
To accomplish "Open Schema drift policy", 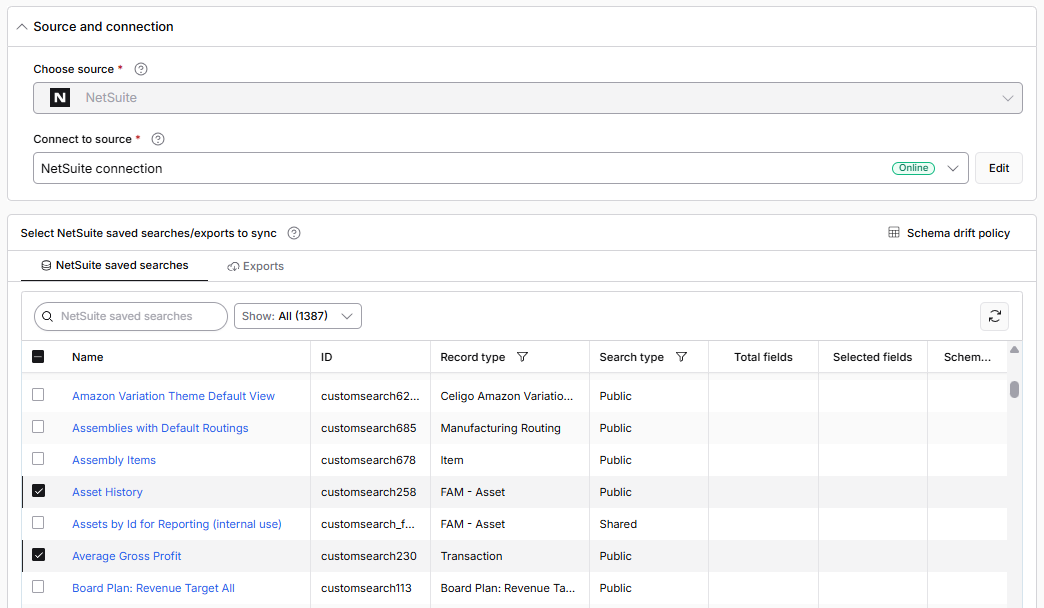I will [x=949, y=233].
